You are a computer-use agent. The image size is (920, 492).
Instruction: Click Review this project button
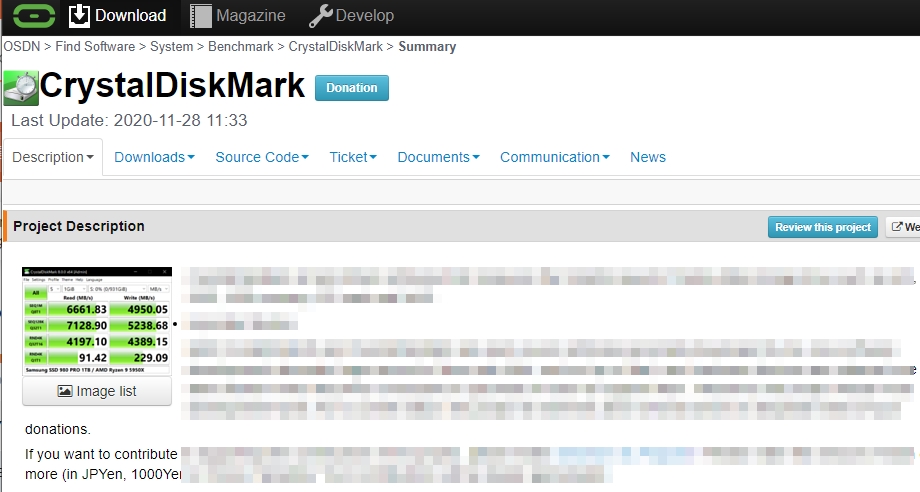click(823, 227)
